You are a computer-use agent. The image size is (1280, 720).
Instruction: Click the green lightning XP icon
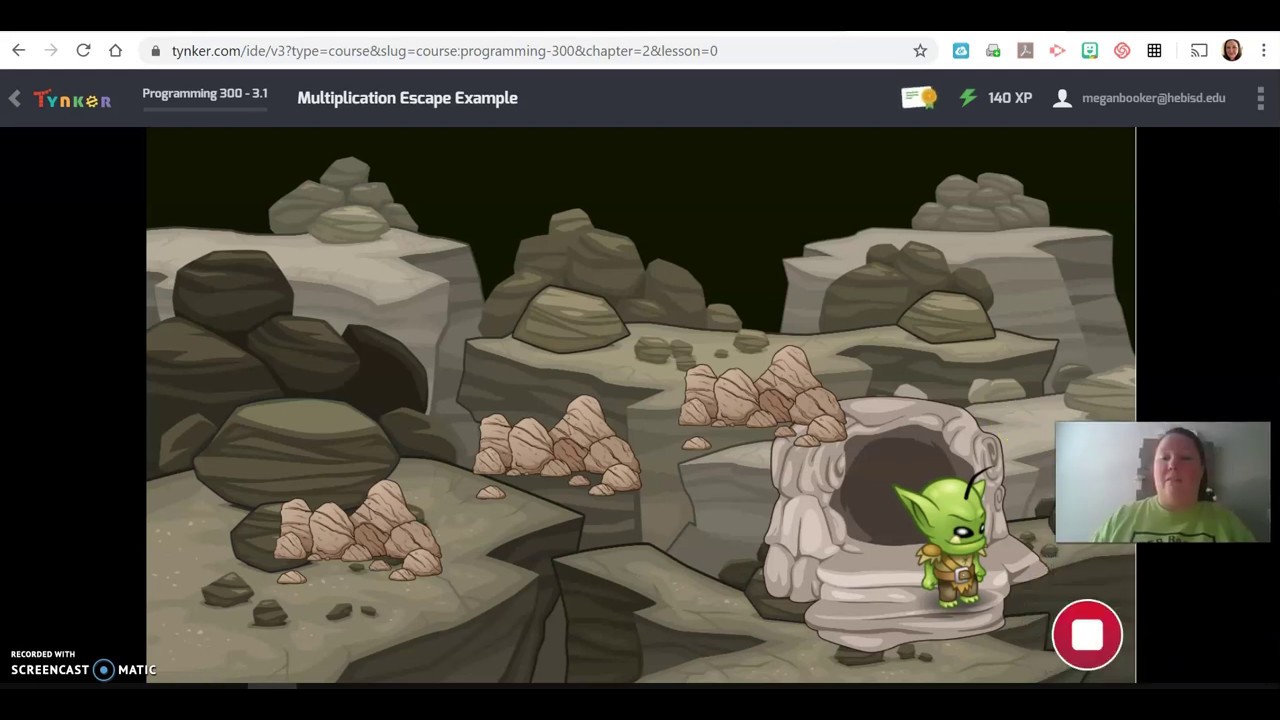pyautogui.click(x=967, y=98)
